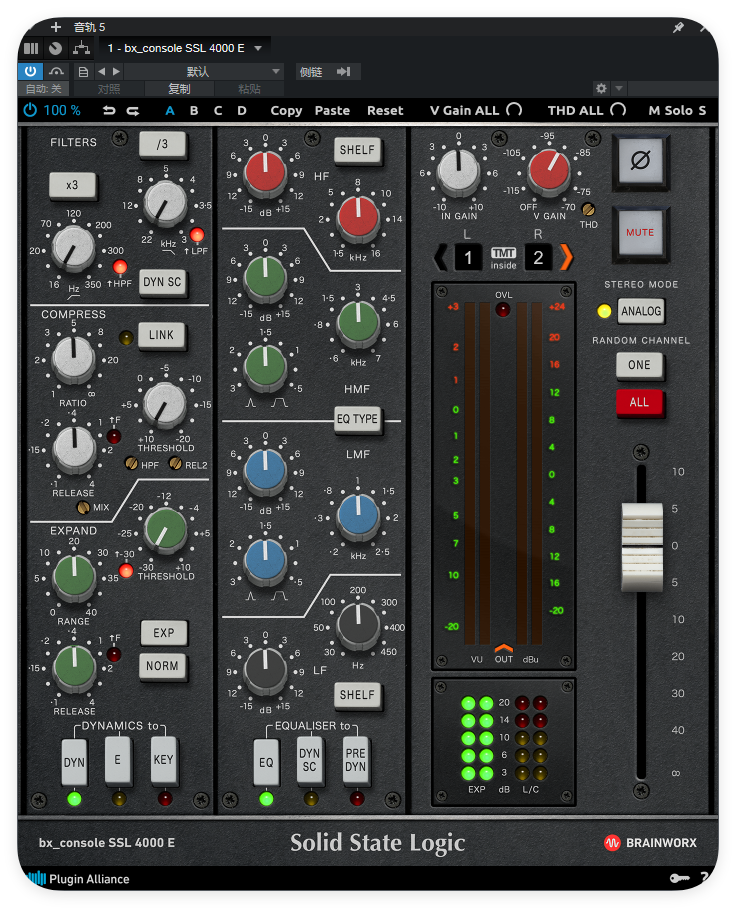Click the 自动: 关 automation item
The height and width of the screenshot is (908, 736).
(43, 89)
